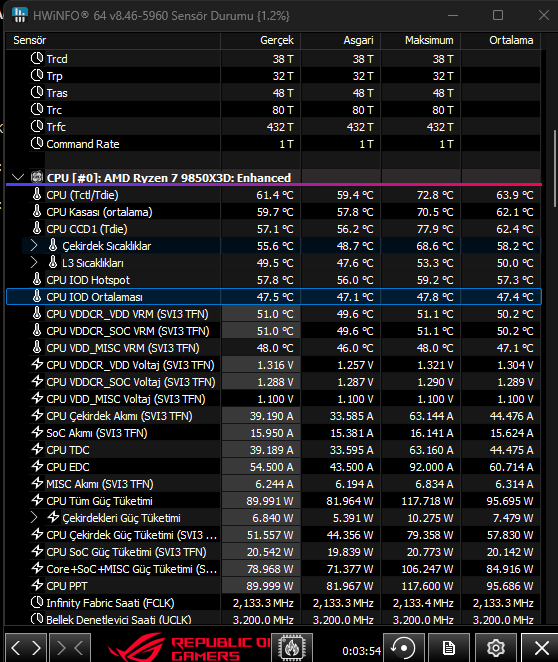Open sensor settings gear icon
Image resolution: width=558 pixels, height=662 pixels.
[496, 647]
